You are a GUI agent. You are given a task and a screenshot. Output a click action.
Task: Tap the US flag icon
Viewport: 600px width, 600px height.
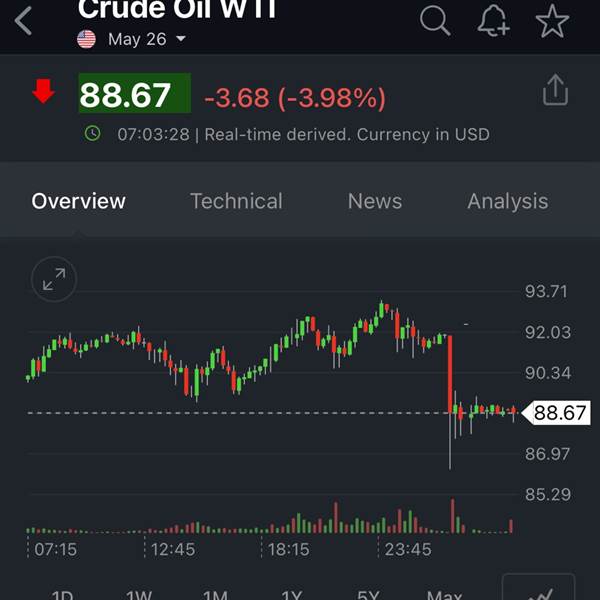tap(87, 39)
